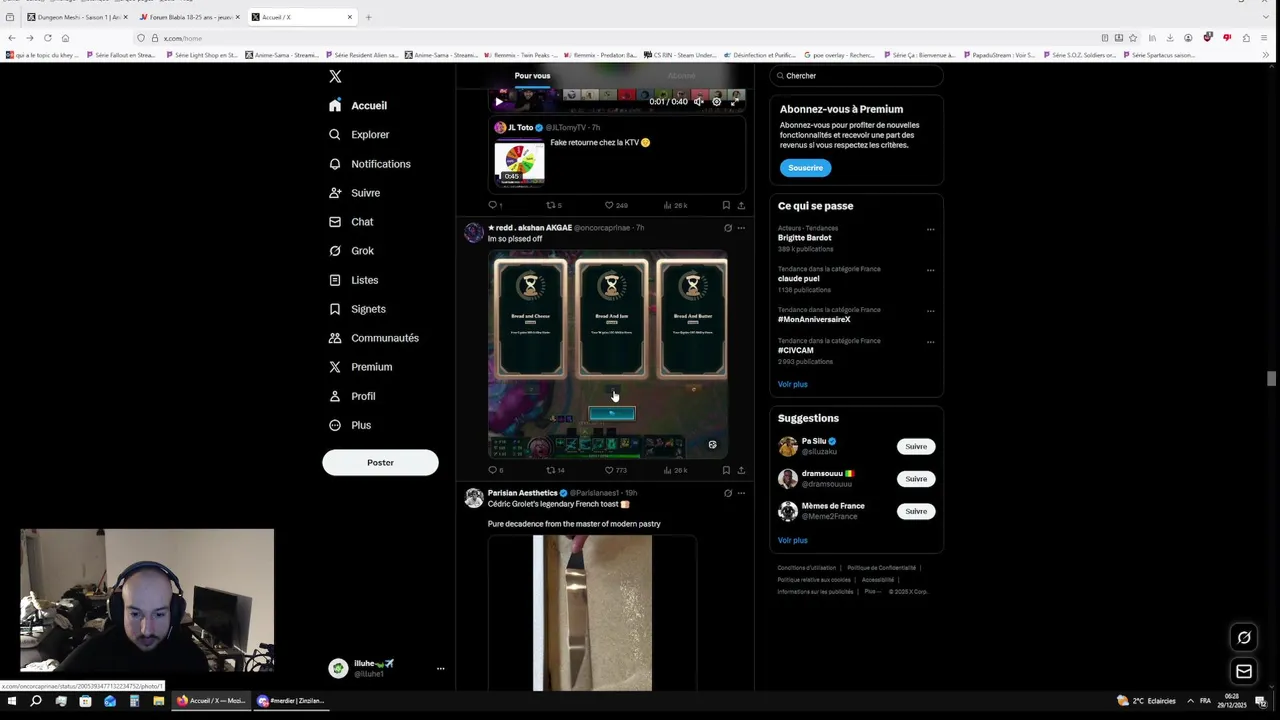This screenshot has height=720, width=1280.
Task: Click the Chercher search field
Action: (856, 76)
